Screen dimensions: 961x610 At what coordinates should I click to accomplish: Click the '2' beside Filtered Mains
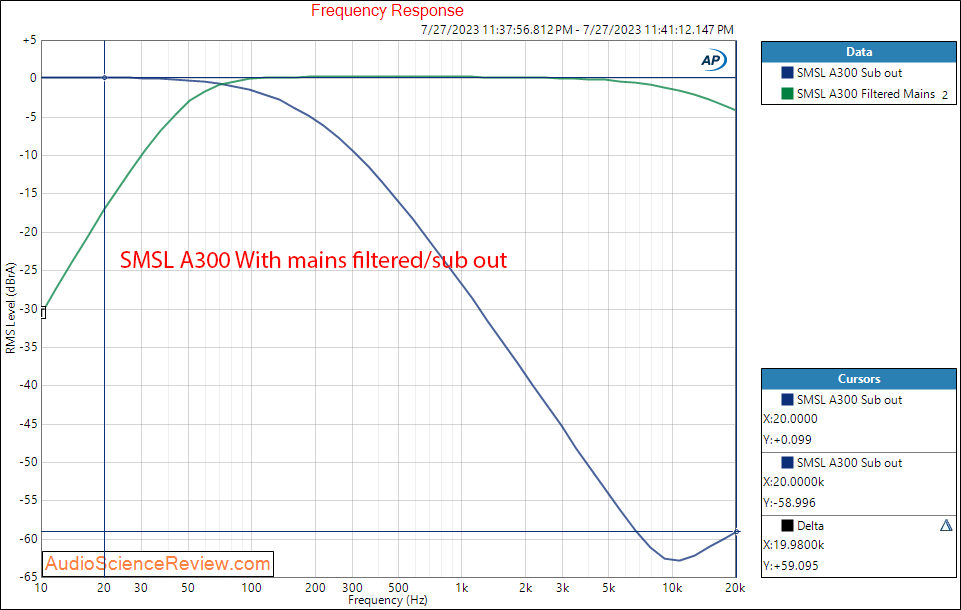click(x=945, y=95)
